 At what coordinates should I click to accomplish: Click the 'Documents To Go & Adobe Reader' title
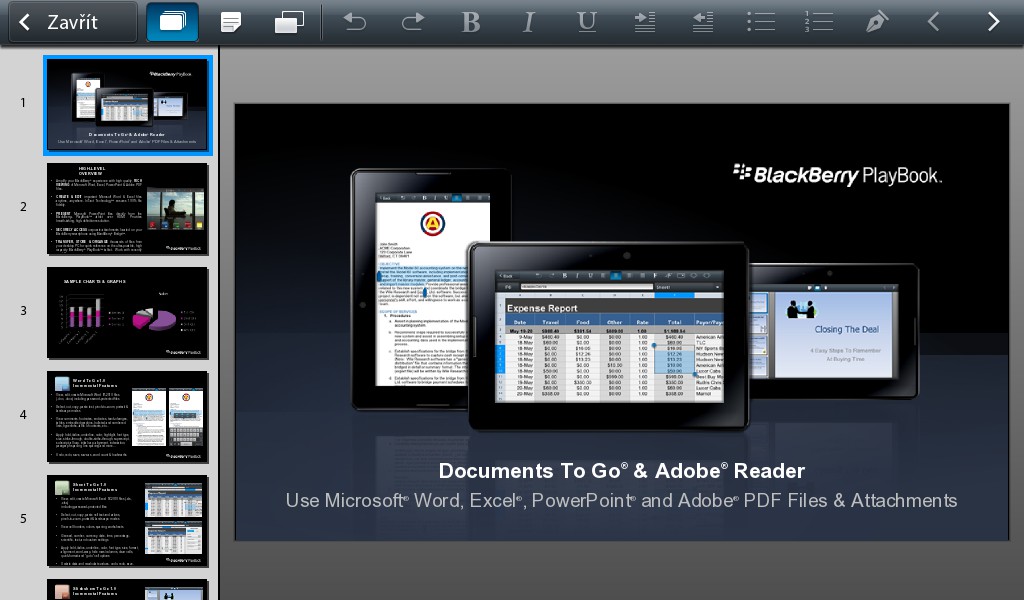coord(621,471)
